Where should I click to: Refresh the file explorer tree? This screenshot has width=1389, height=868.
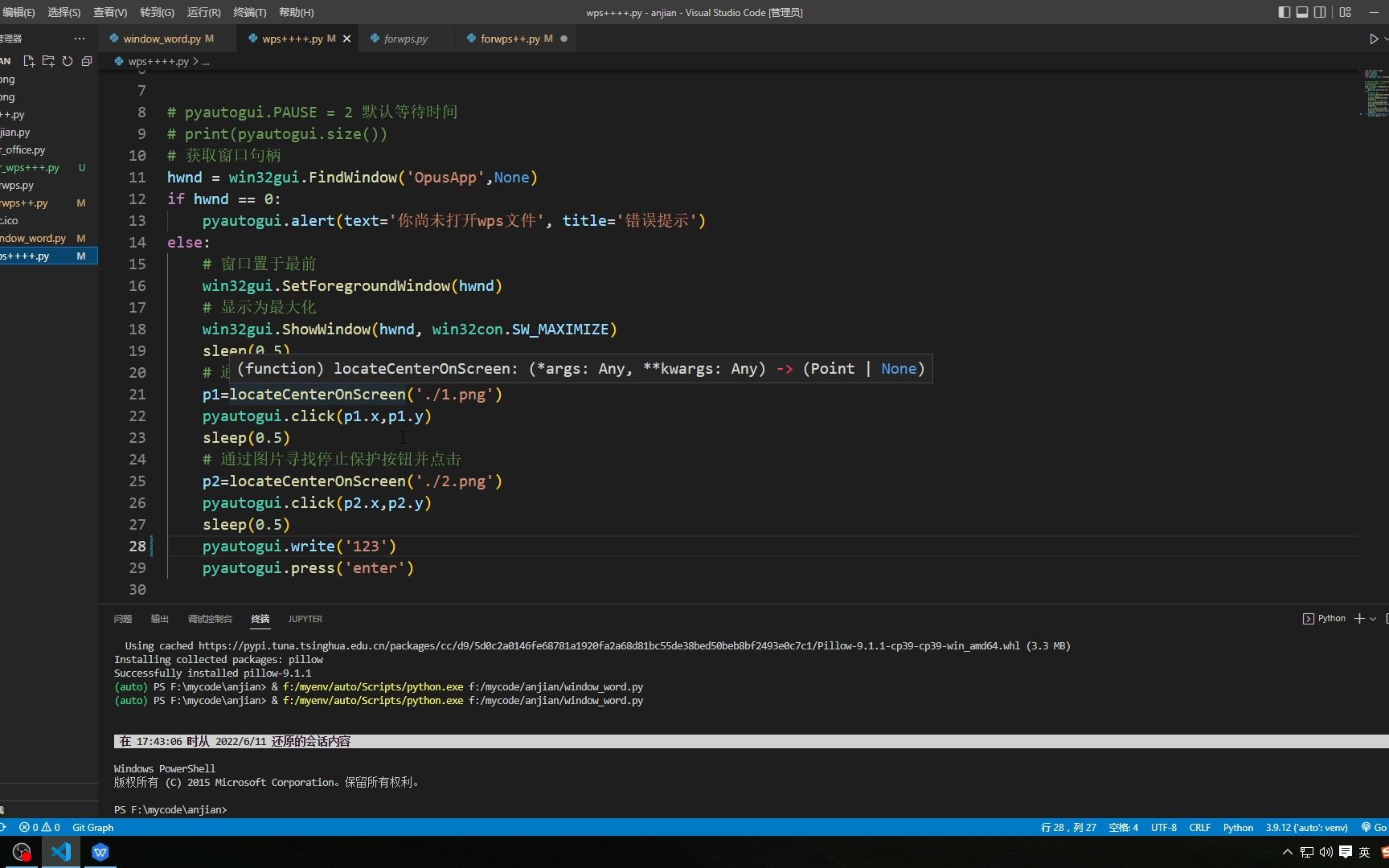pos(68,61)
